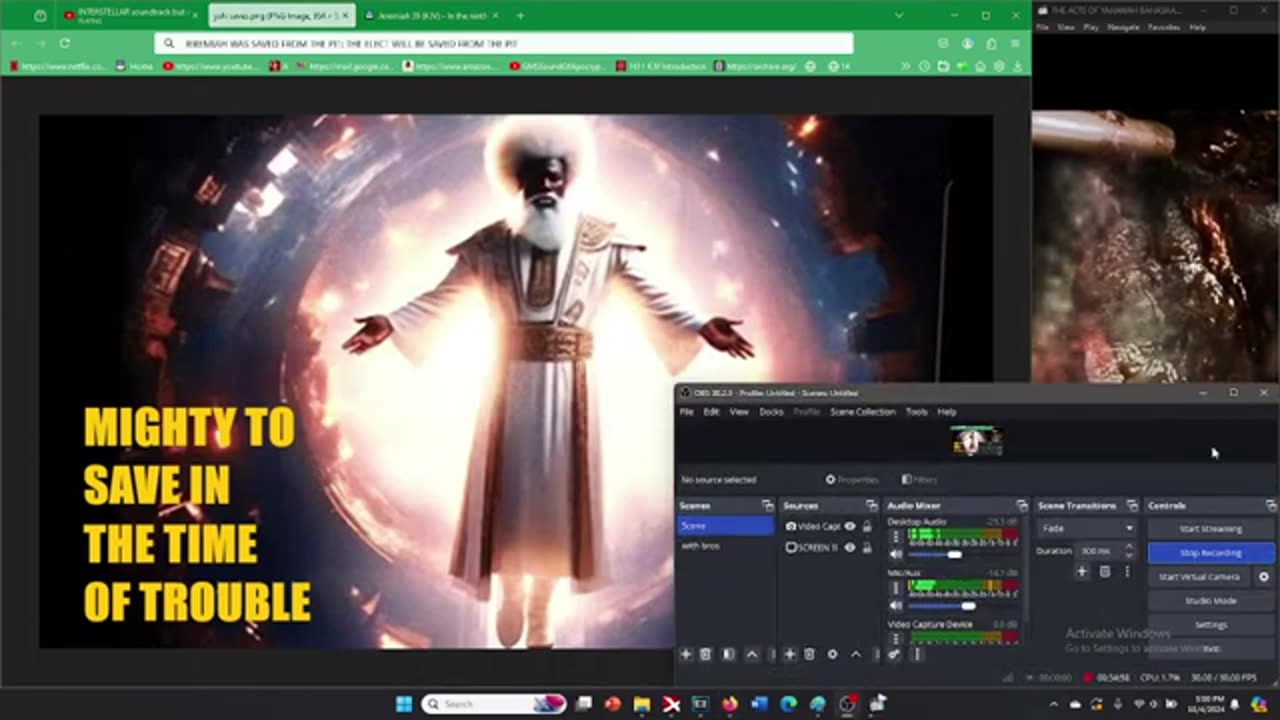Remove the scene transition with trash icon

(1105, 572)
